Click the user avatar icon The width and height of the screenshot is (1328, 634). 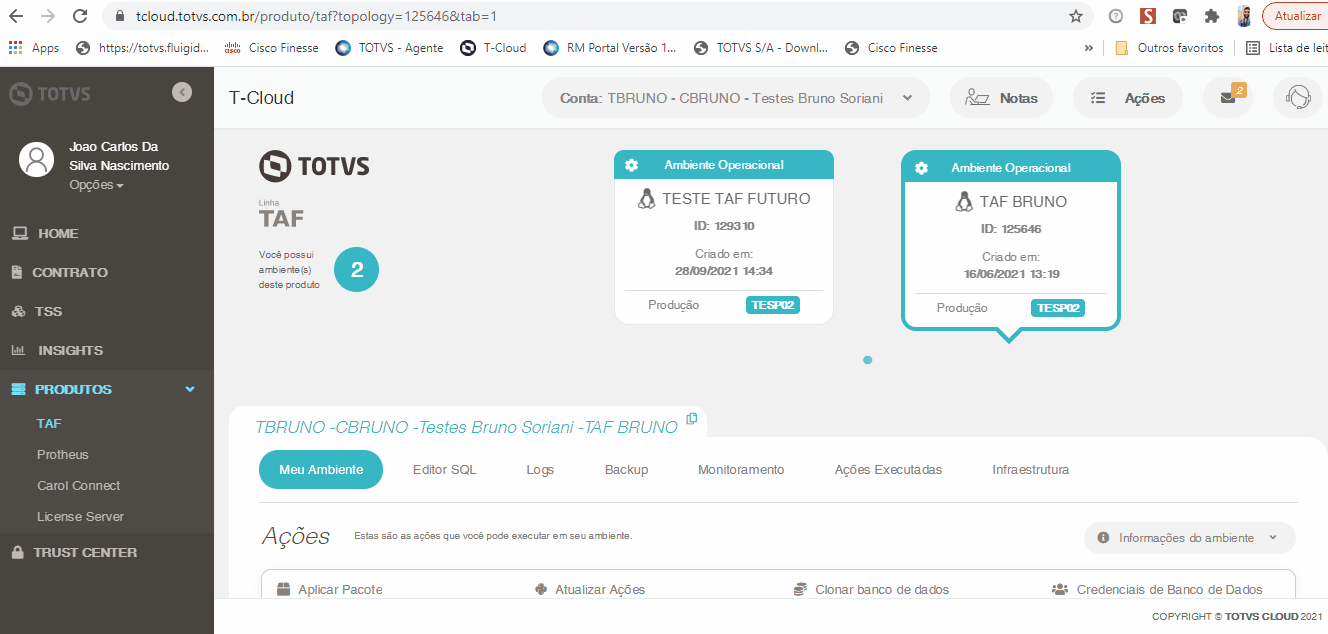(37, 160)
